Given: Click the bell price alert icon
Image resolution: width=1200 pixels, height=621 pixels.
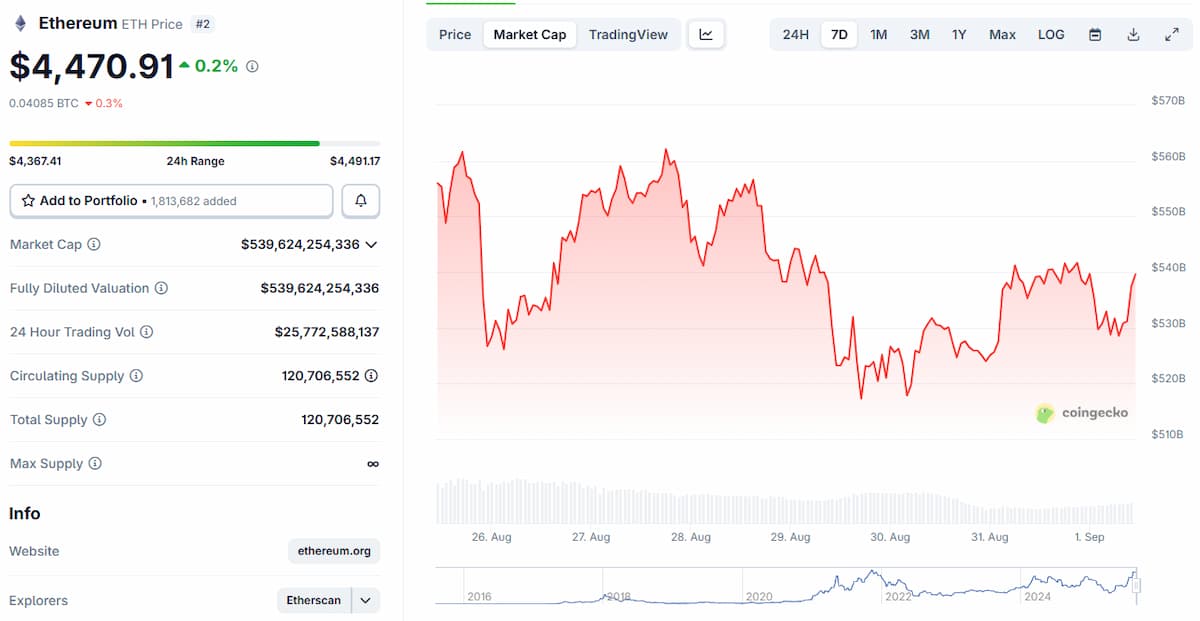Looking at the screenshot, I should pyautogui.click(x=361, y=201).
